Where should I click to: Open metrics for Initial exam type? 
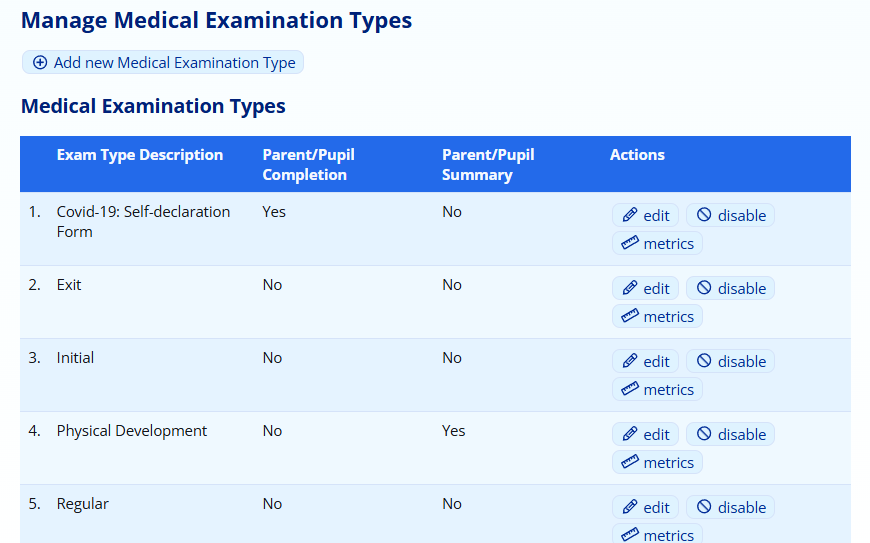coord(657,389)
